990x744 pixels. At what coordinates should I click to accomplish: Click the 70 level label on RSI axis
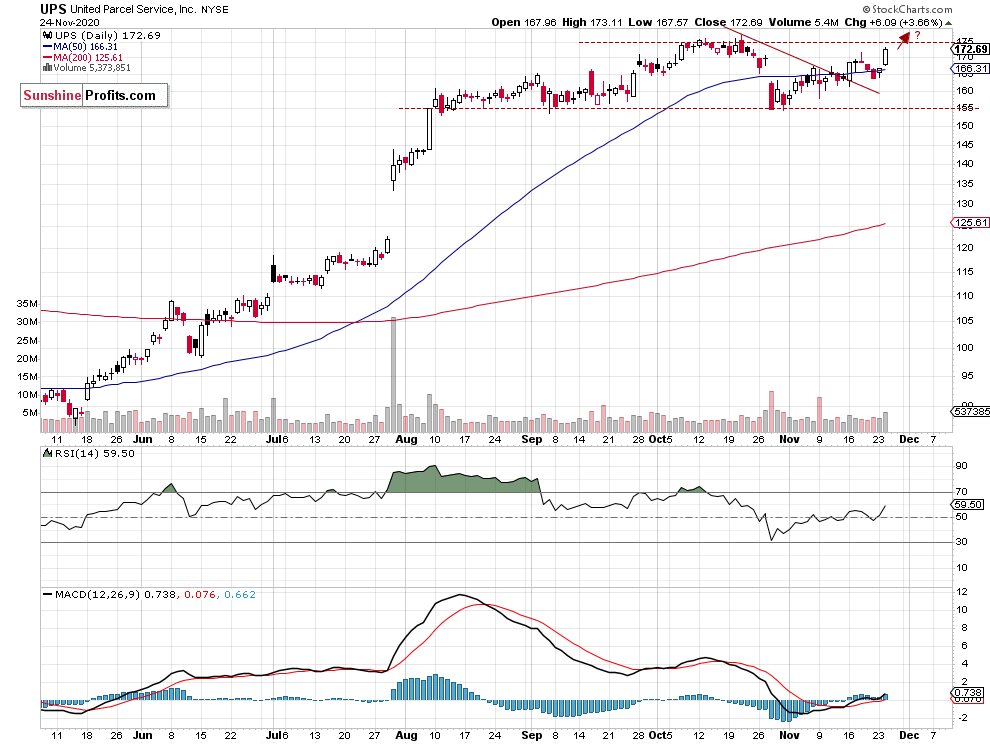pos(961,491)
